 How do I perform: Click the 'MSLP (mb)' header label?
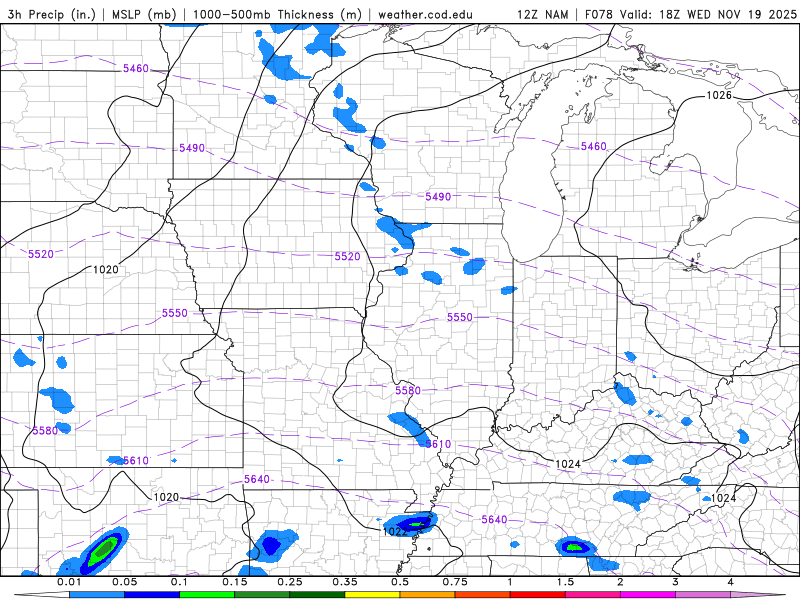tap(144, 14)
